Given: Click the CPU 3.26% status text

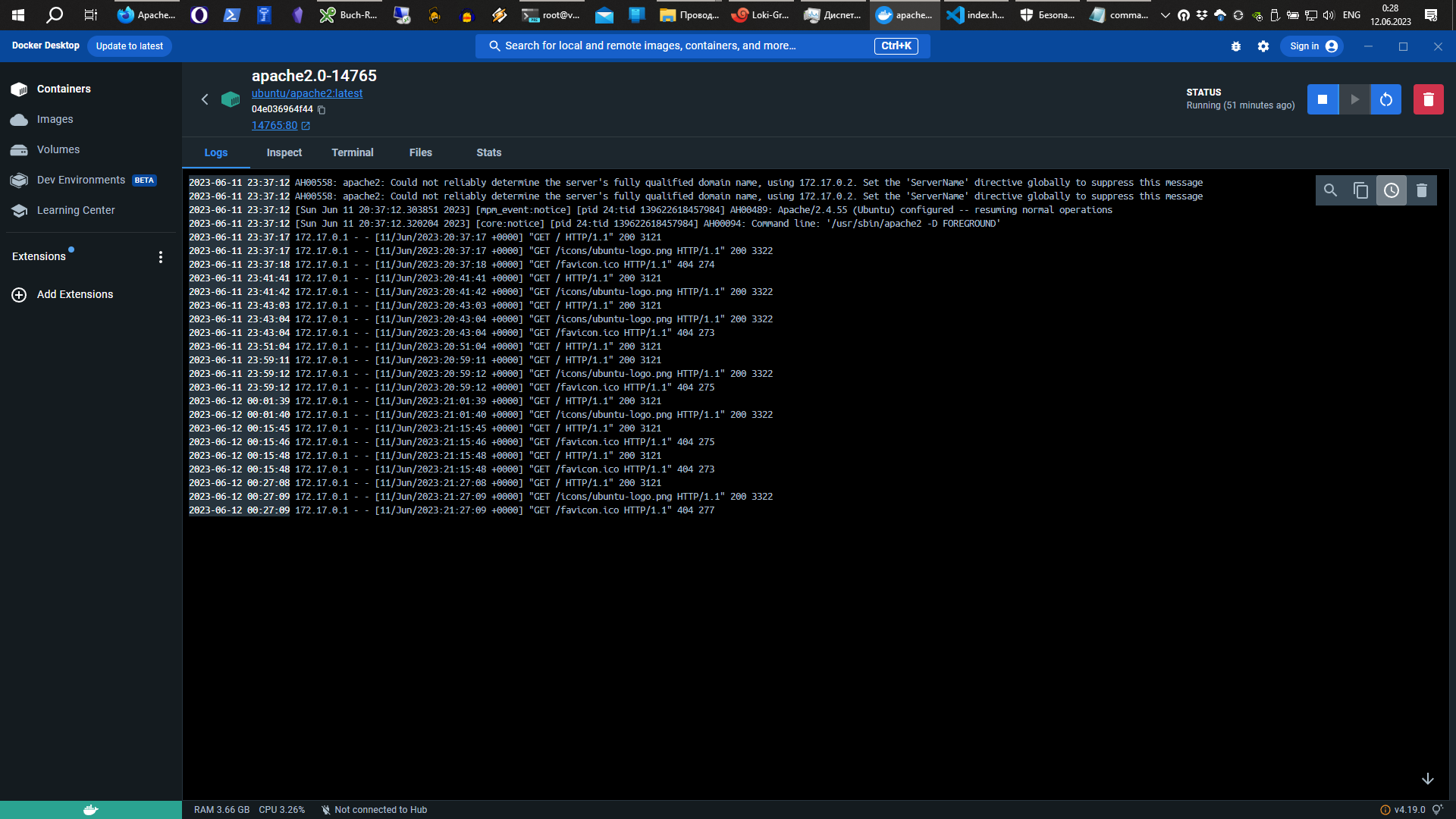Looking at the screenshot, I should point(282,810).
